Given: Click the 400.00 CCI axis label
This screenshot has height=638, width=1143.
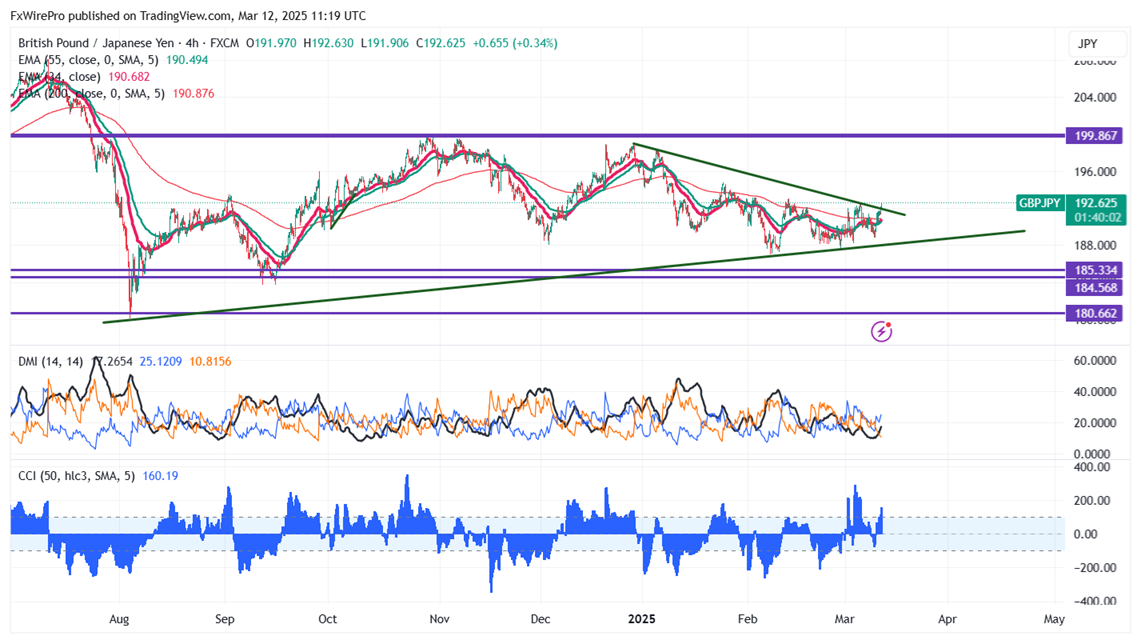Looking at the screenshot, I should tap(1092, 467).
